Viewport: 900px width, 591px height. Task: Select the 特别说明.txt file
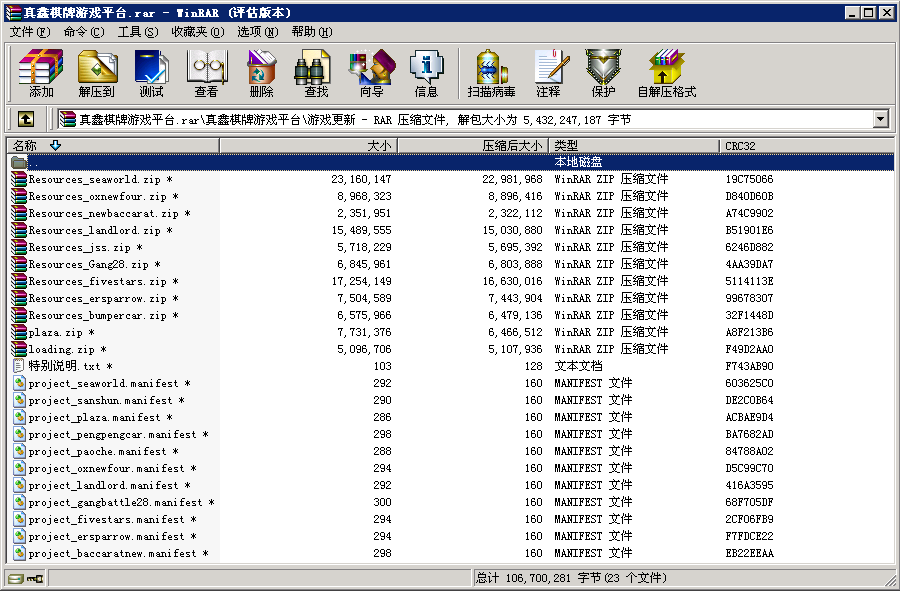click(63, 367)
